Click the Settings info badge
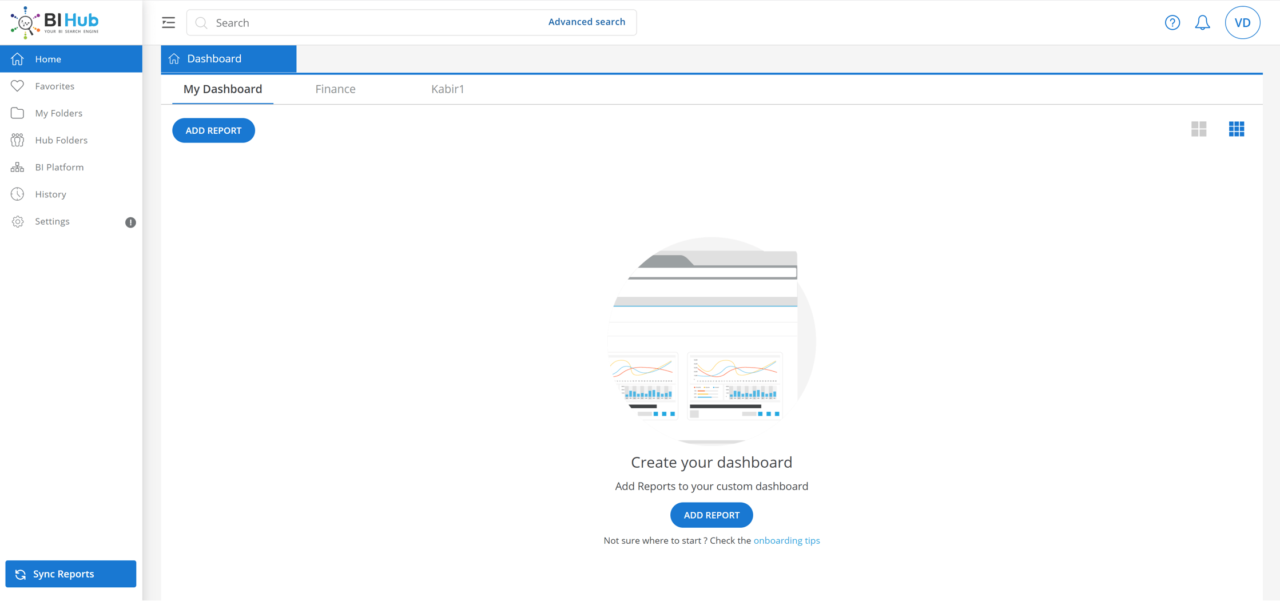Screen dimensions: 1280x601 (130, 222)
